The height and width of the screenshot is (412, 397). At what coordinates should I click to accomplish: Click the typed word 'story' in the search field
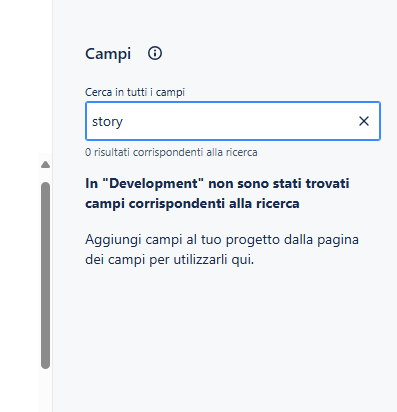point(107,122)
